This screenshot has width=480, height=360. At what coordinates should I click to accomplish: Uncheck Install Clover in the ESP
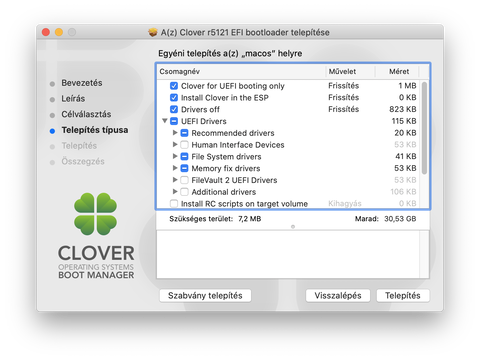coord(174,98)
